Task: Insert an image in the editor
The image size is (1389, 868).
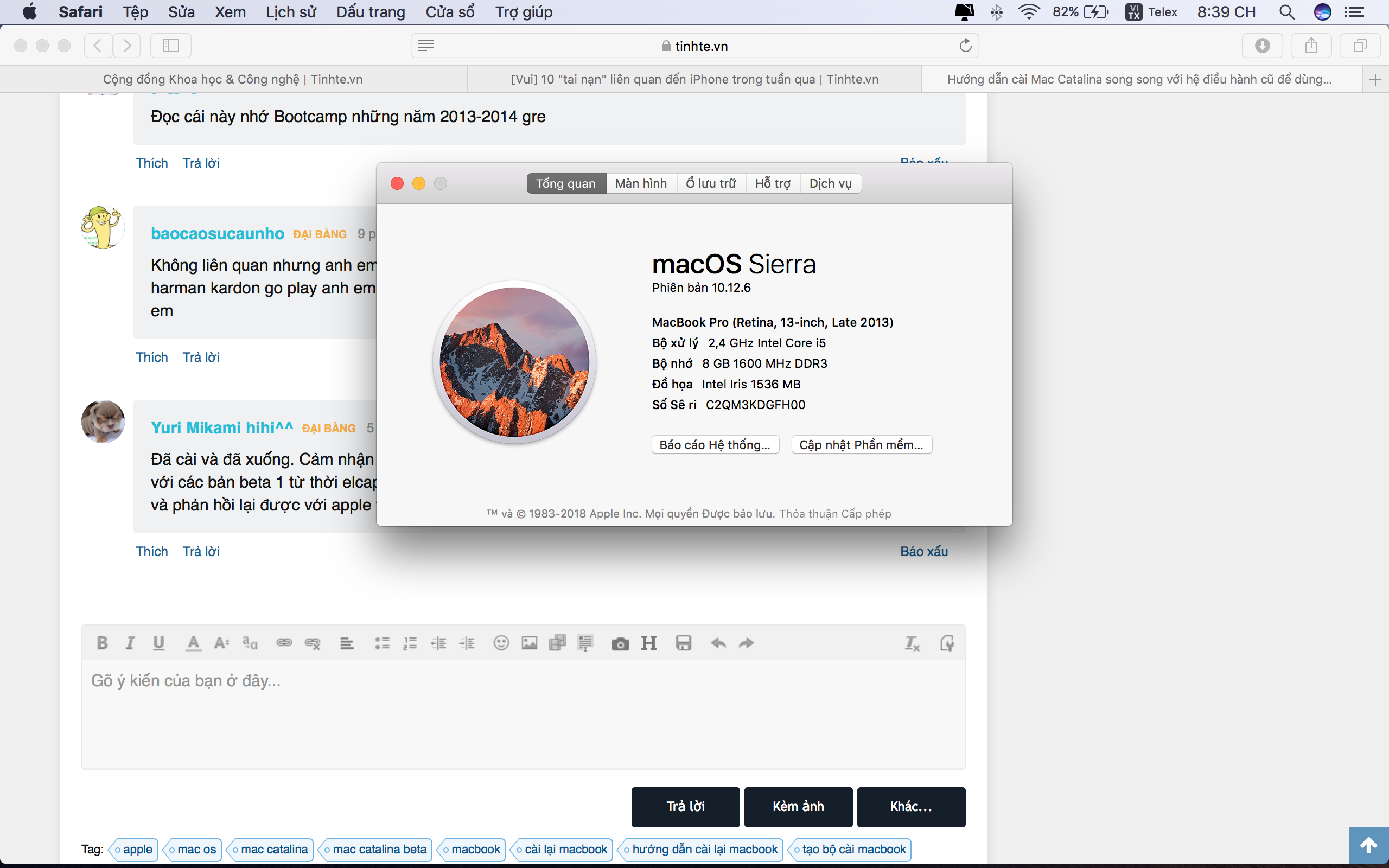Action: pyautogui.click(x=529, y=643)
